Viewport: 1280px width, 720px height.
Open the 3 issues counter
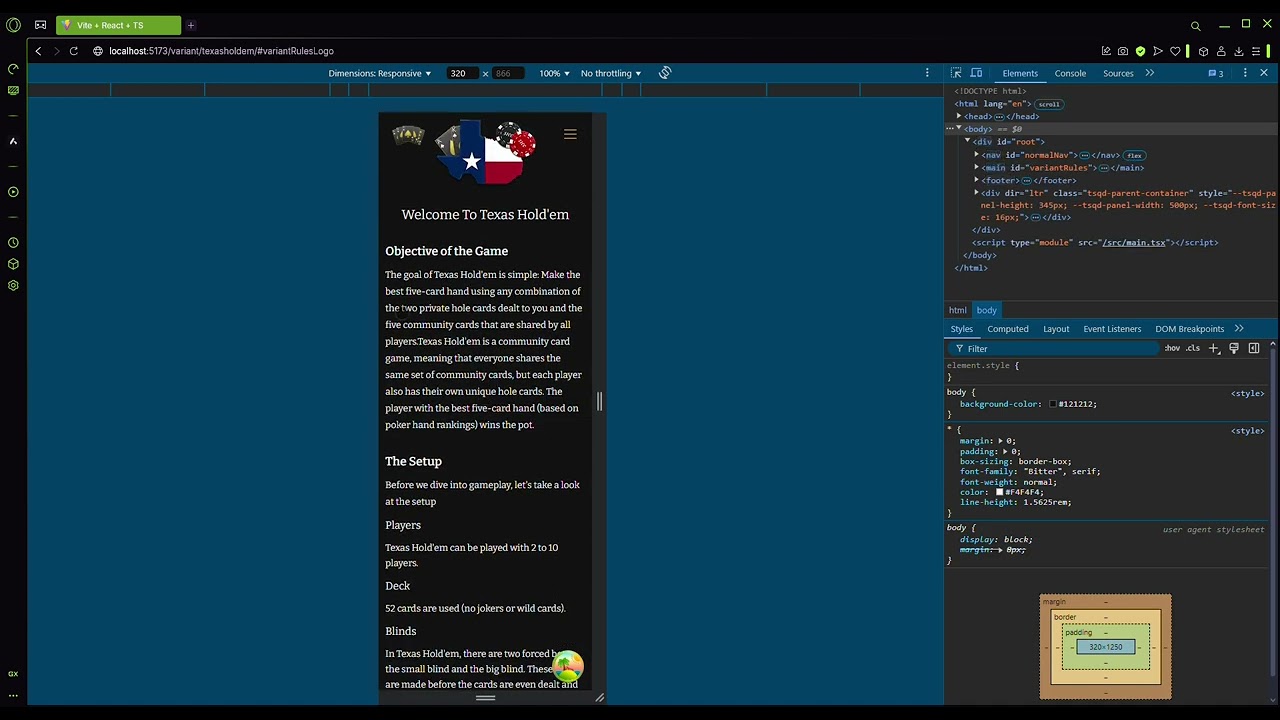coord(1216,73)
